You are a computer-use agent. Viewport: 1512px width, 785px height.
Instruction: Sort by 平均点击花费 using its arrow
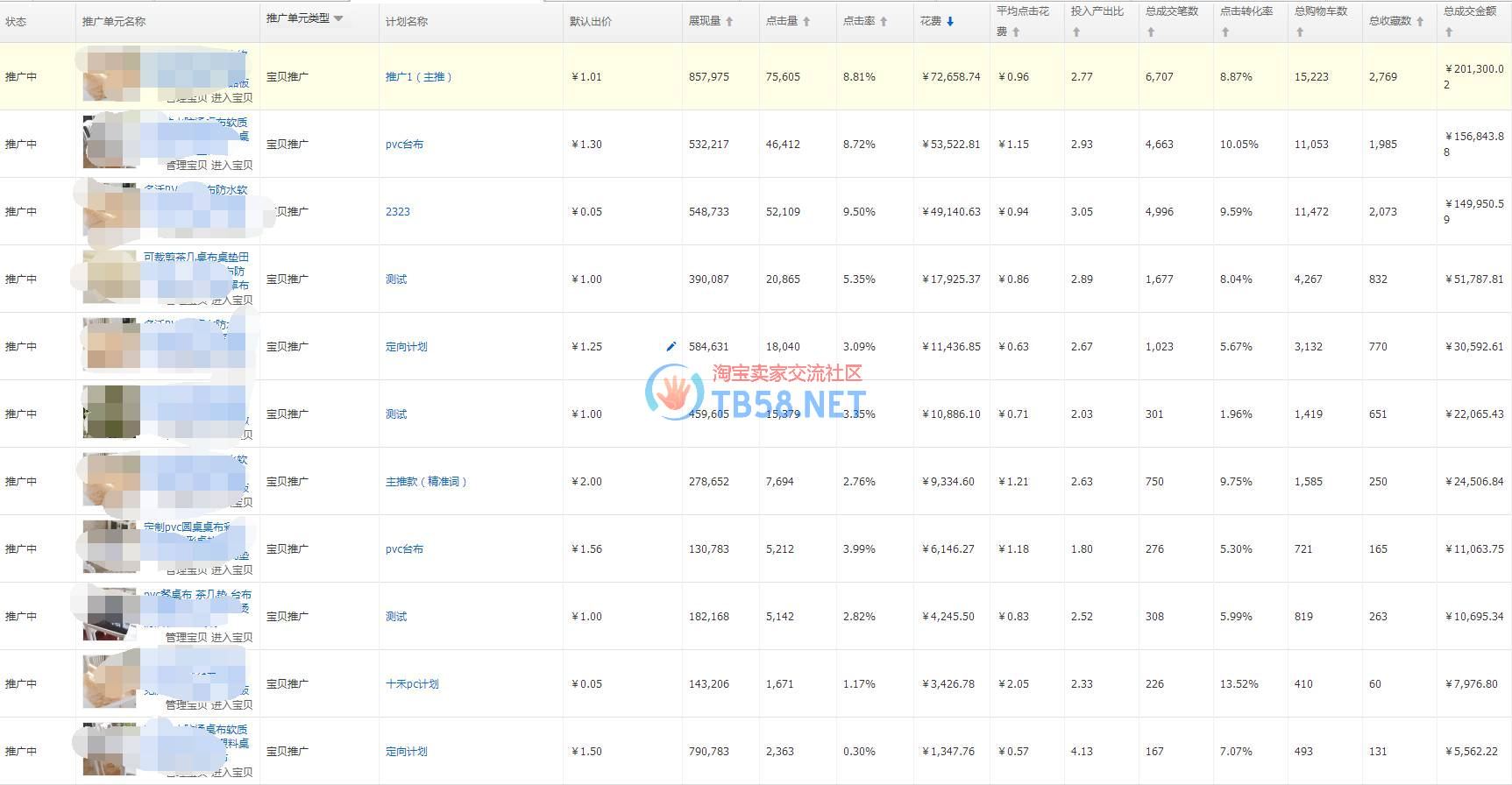(x=1016, y=32)
